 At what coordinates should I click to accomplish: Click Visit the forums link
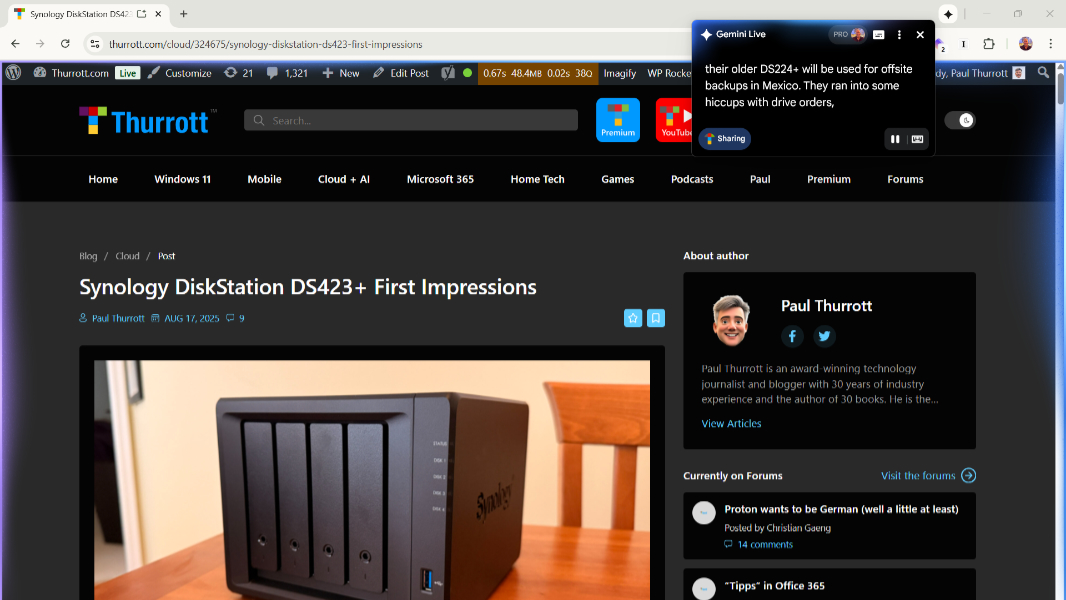point(928,476)
